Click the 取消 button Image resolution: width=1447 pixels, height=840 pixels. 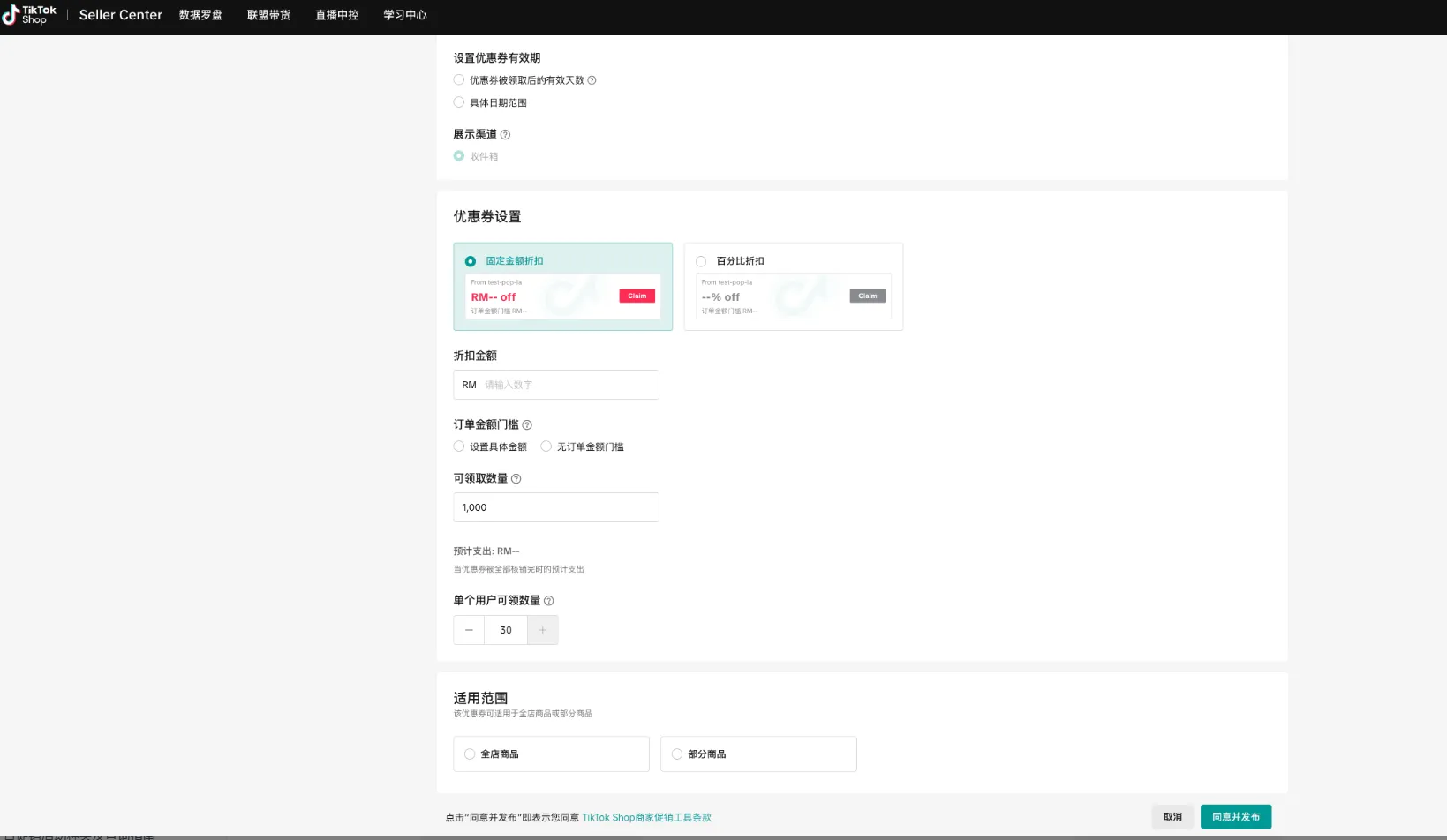pyautogui.click(x=1172, y=817)
